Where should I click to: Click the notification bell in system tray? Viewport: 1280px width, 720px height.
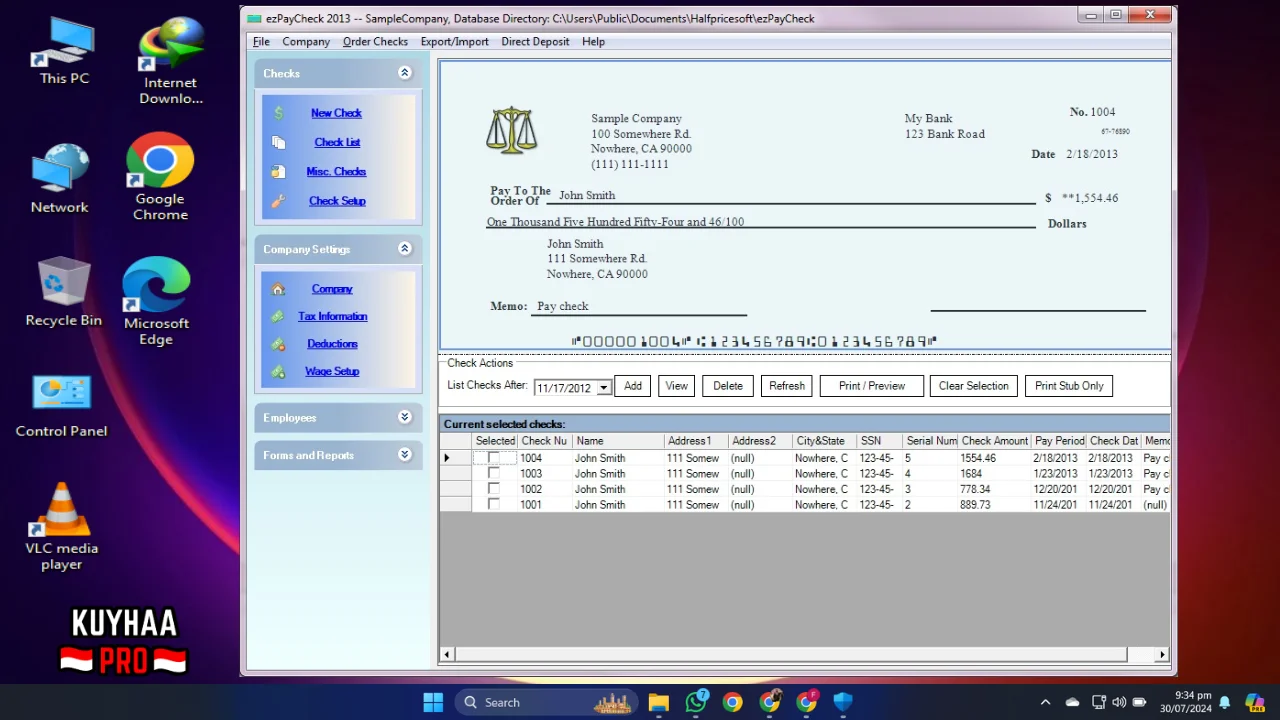tap(1224, 702)
